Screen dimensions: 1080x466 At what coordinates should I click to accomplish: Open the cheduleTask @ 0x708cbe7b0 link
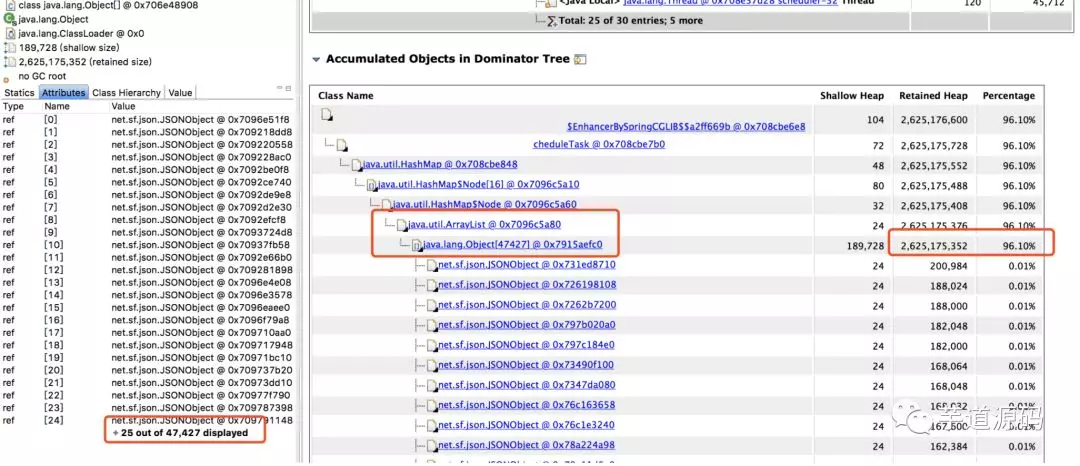(599, 145)
